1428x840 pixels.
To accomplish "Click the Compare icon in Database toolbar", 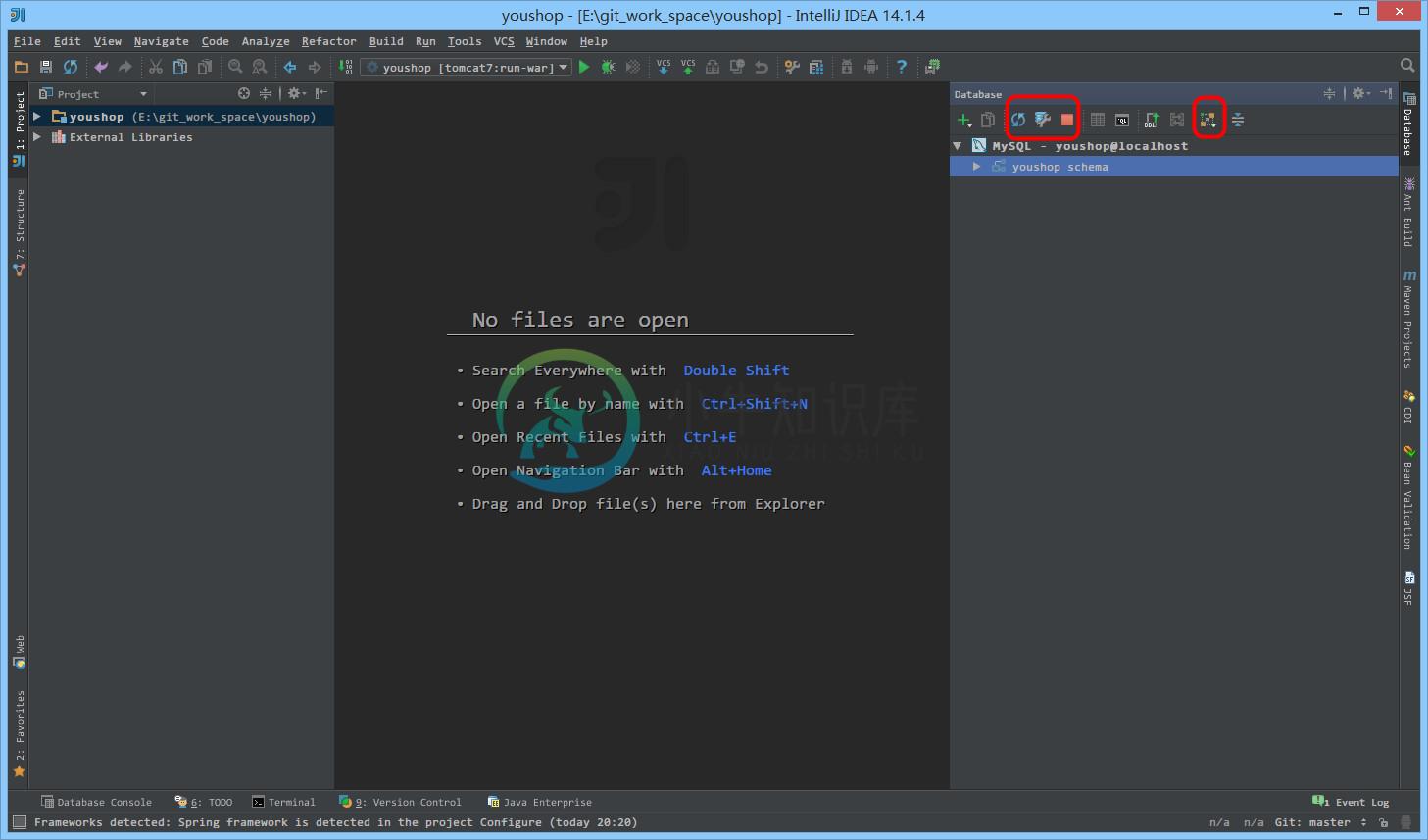I will pyautogui.click(x=1177, y=120).
